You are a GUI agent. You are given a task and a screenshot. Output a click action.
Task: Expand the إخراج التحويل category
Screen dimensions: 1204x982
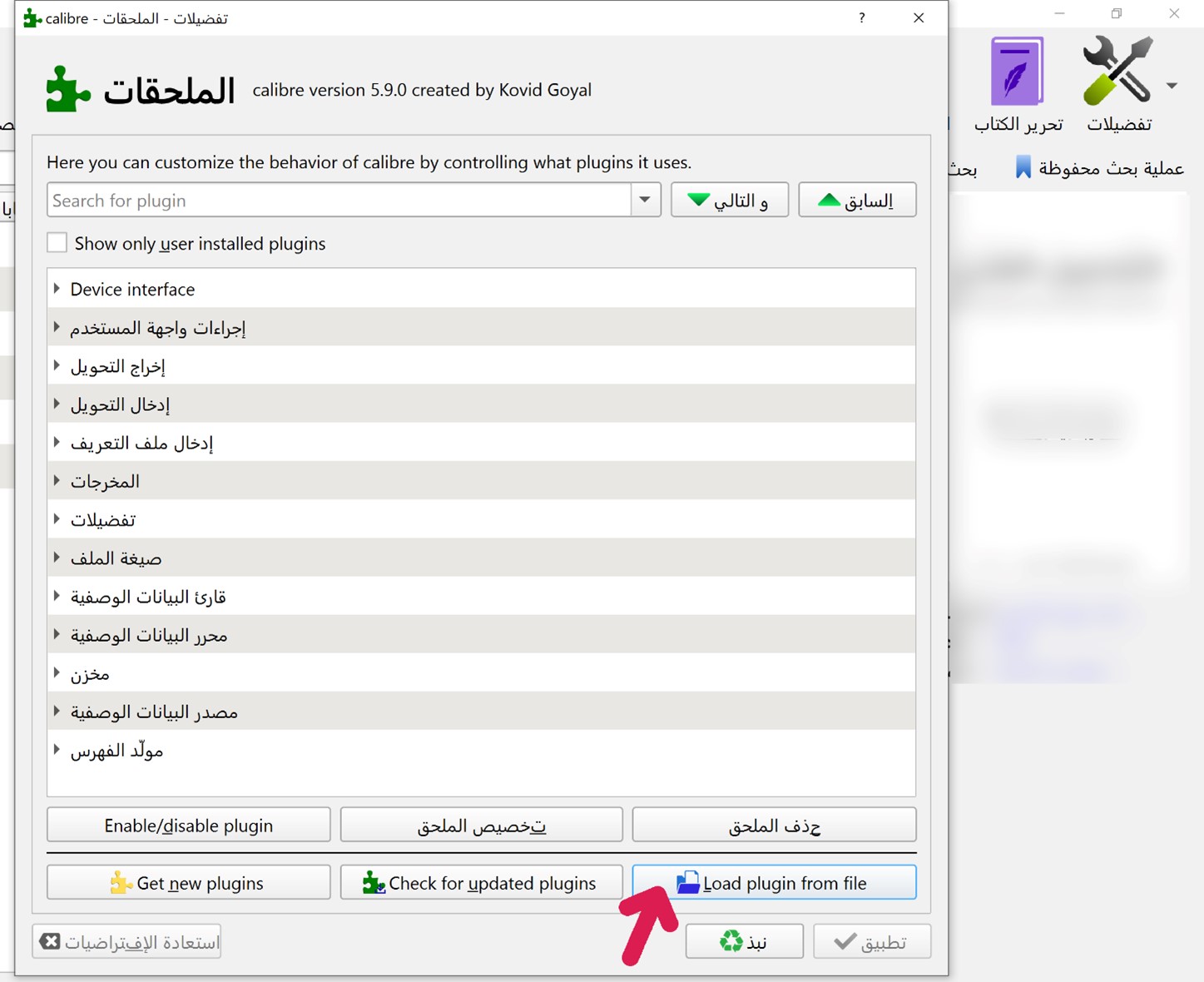pos(57,365)
